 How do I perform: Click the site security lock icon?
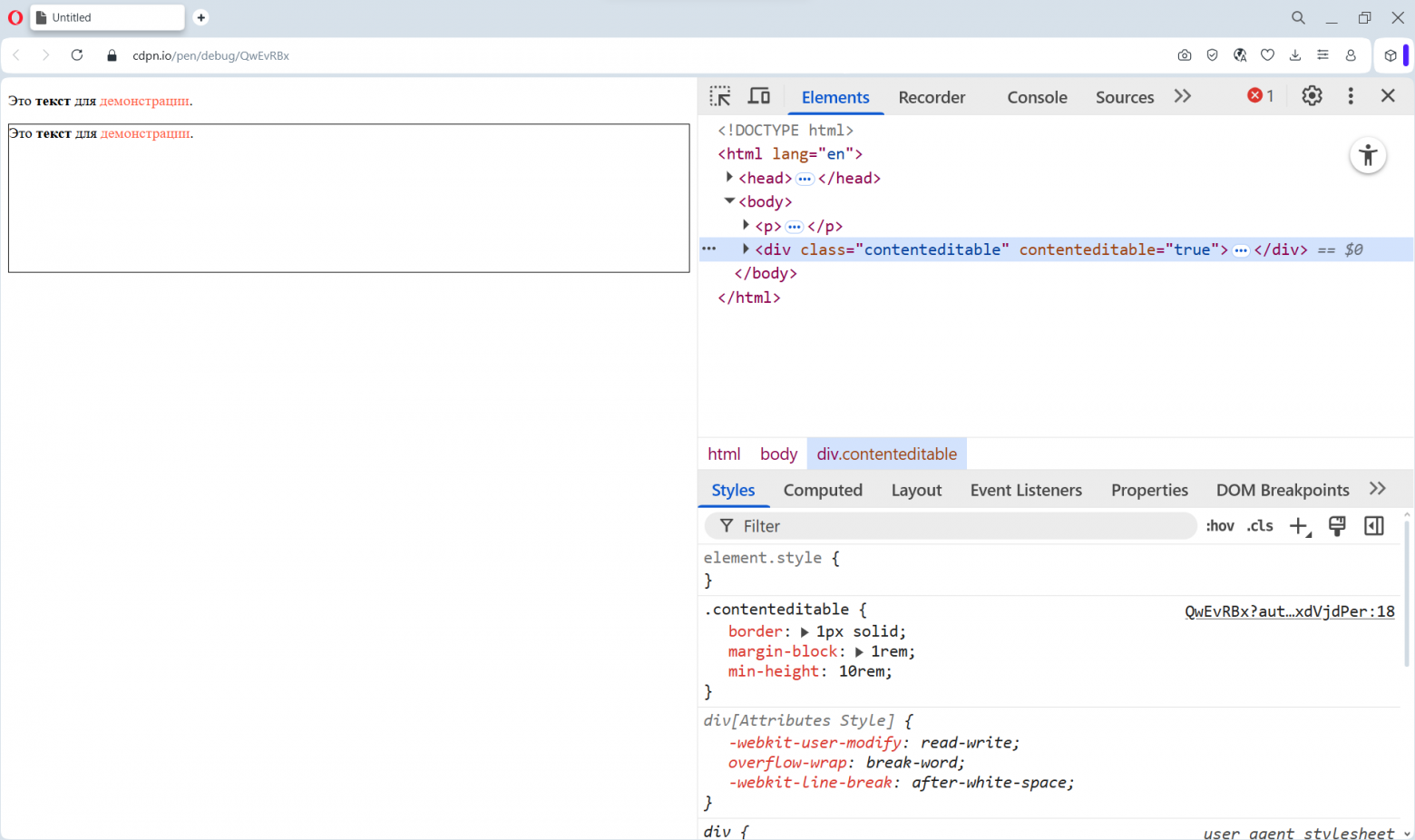pos(112,55)
